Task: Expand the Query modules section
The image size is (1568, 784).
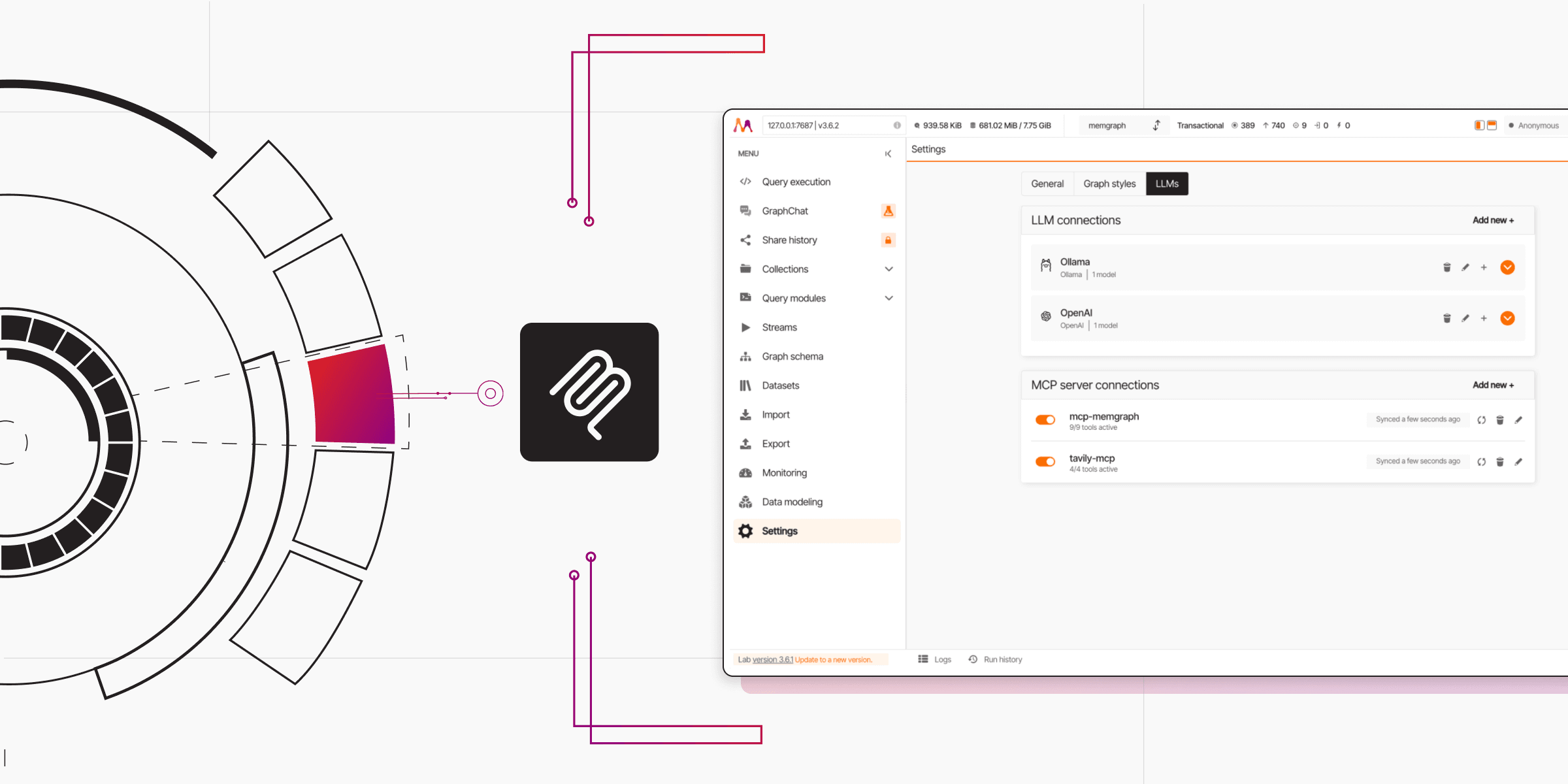Action: point(889,297)
